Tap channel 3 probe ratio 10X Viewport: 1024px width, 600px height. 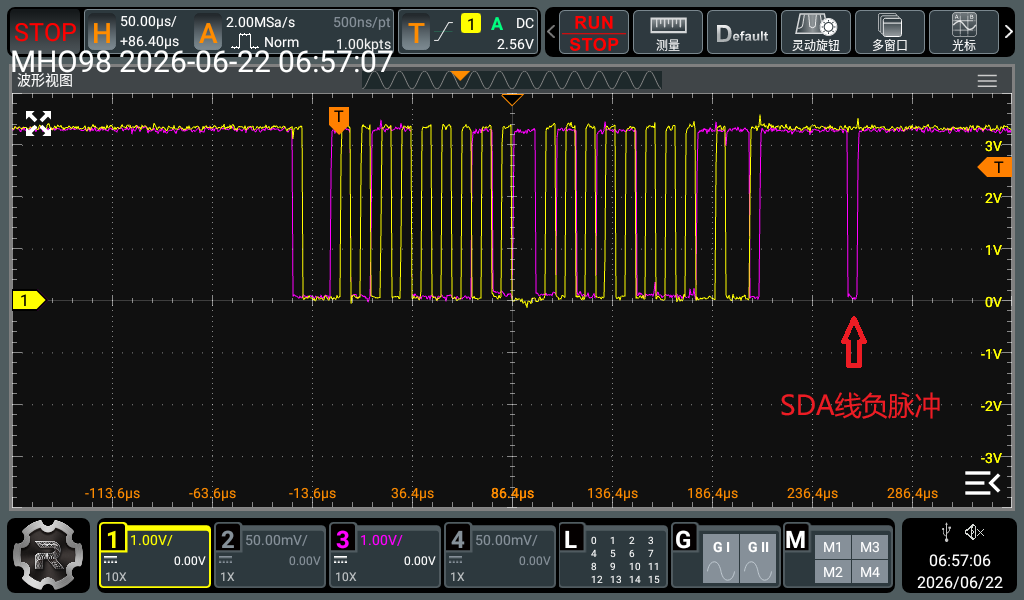click(345, 576)
